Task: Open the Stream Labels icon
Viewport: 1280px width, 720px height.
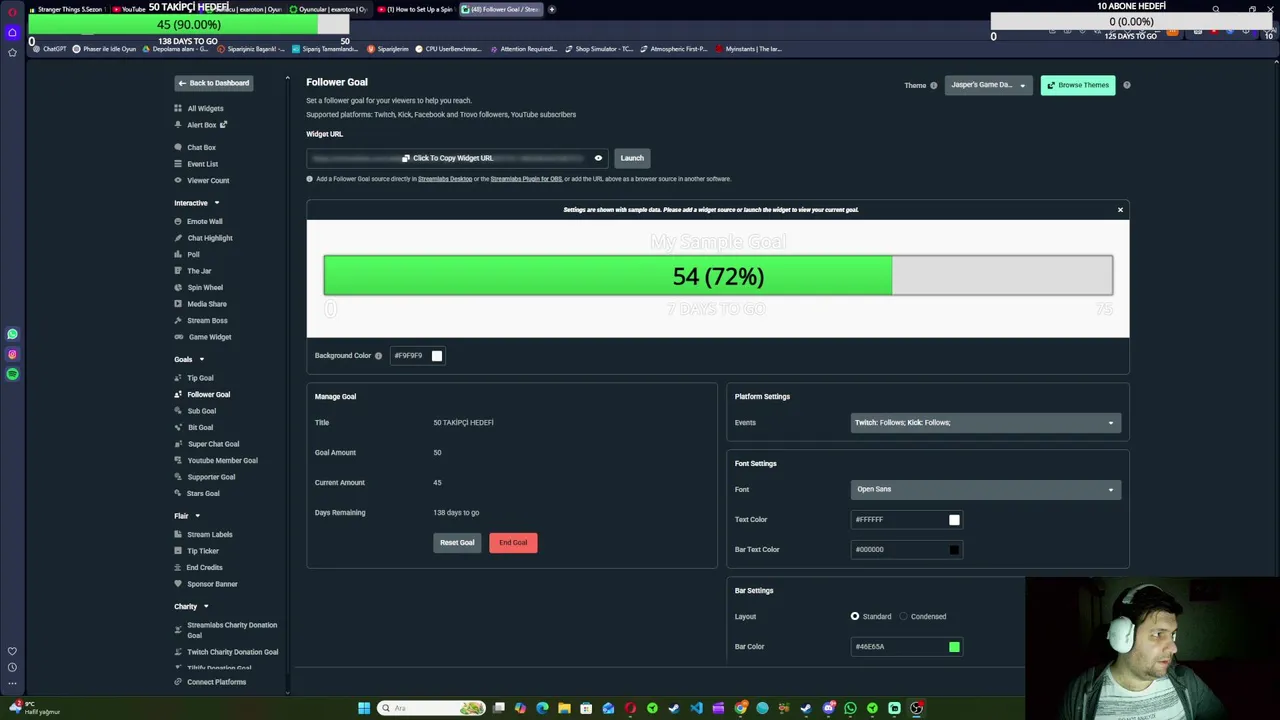Action: tap(178, 534)
